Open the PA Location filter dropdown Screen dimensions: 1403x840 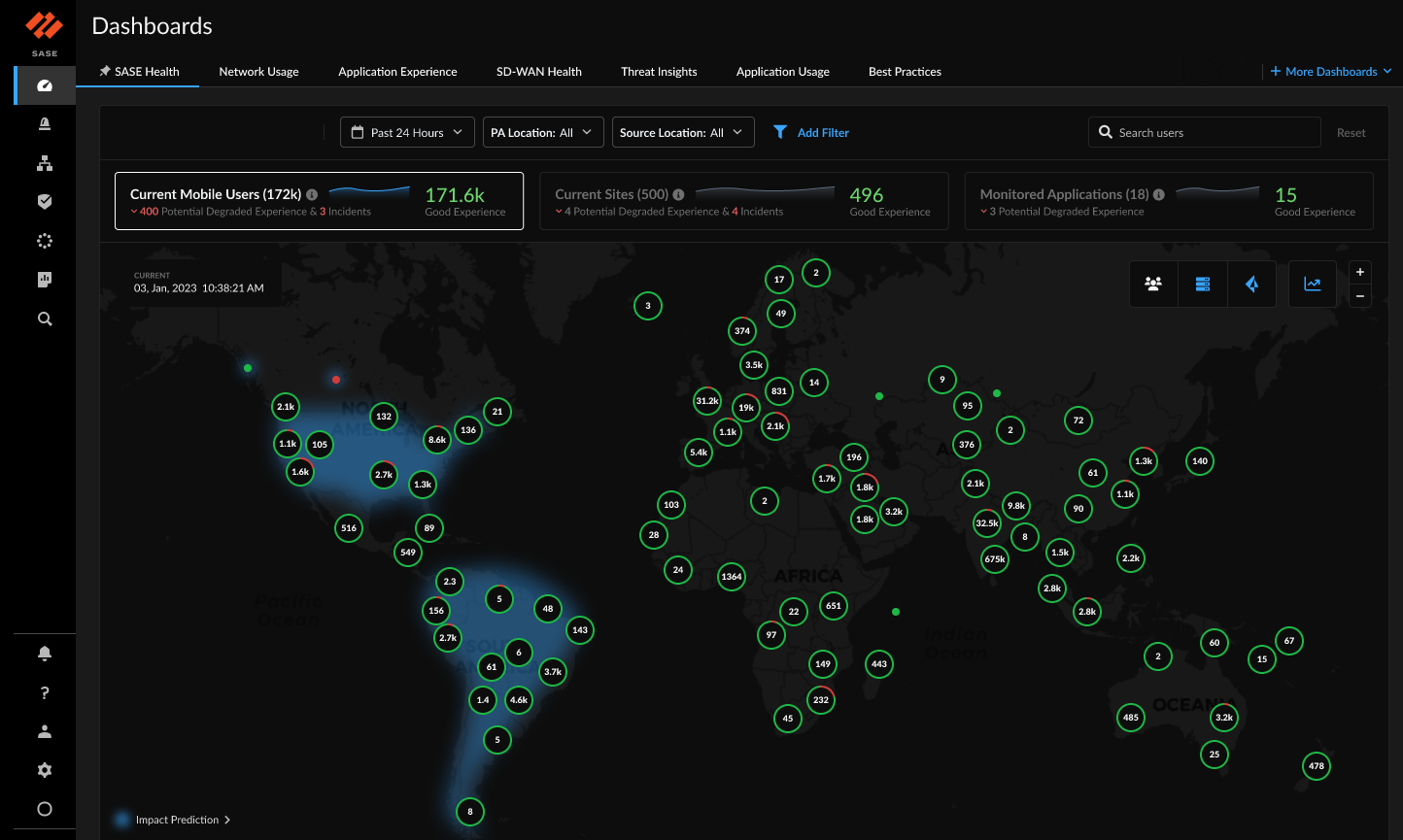tap(542, 132)
